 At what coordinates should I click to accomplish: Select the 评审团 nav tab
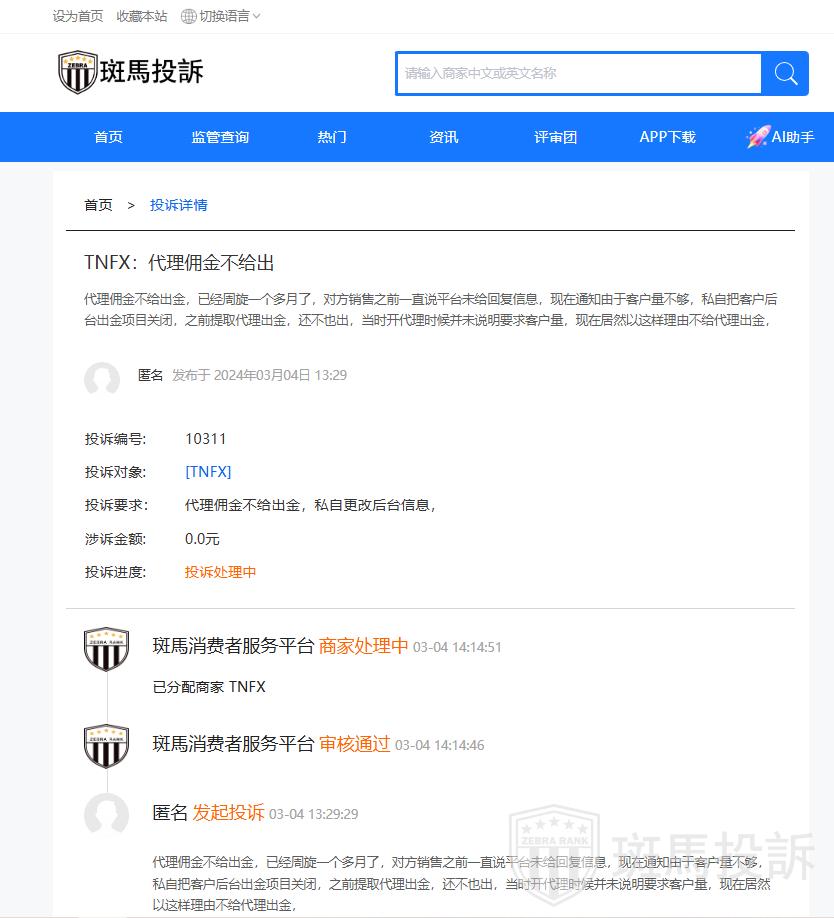pyautogui.click(x=555, y=137)
